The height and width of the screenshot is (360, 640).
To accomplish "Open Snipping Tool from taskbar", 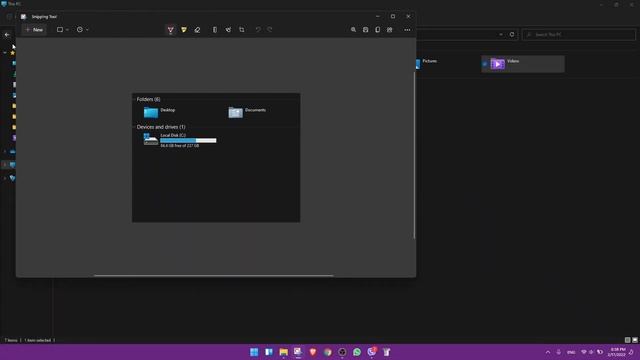I will pyautogui.click(x=298, y=352).
